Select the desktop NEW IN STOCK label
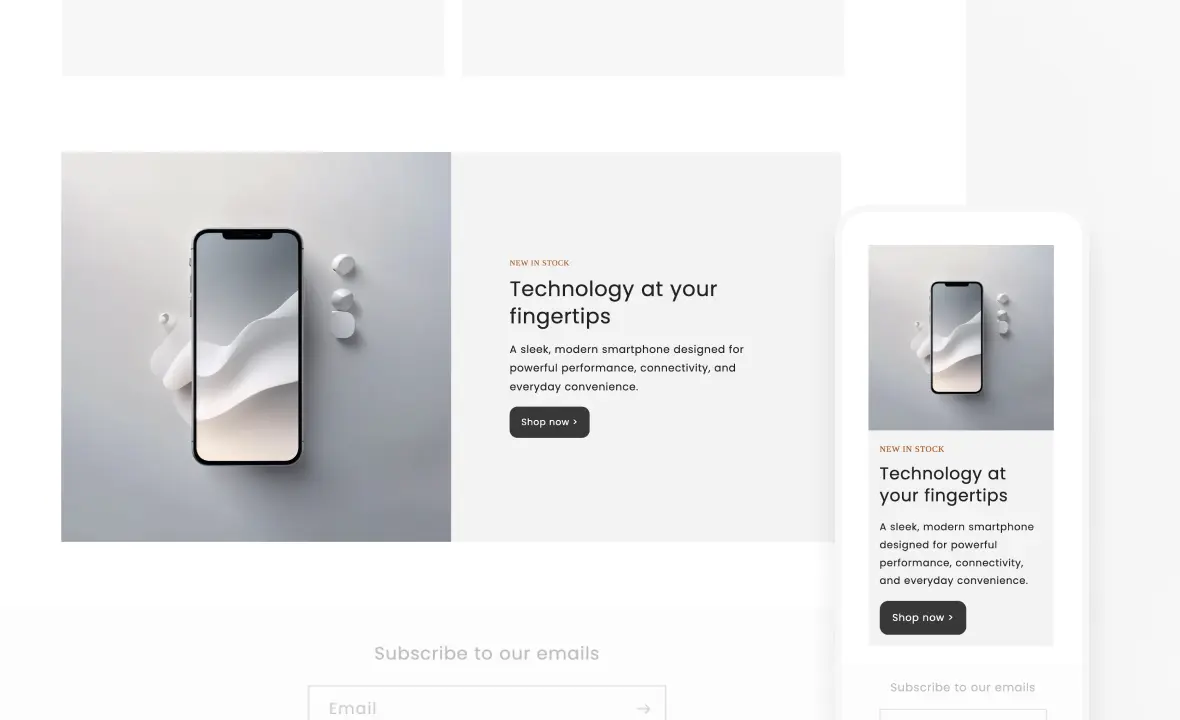Screen dimensions: 1180x720 540,263
